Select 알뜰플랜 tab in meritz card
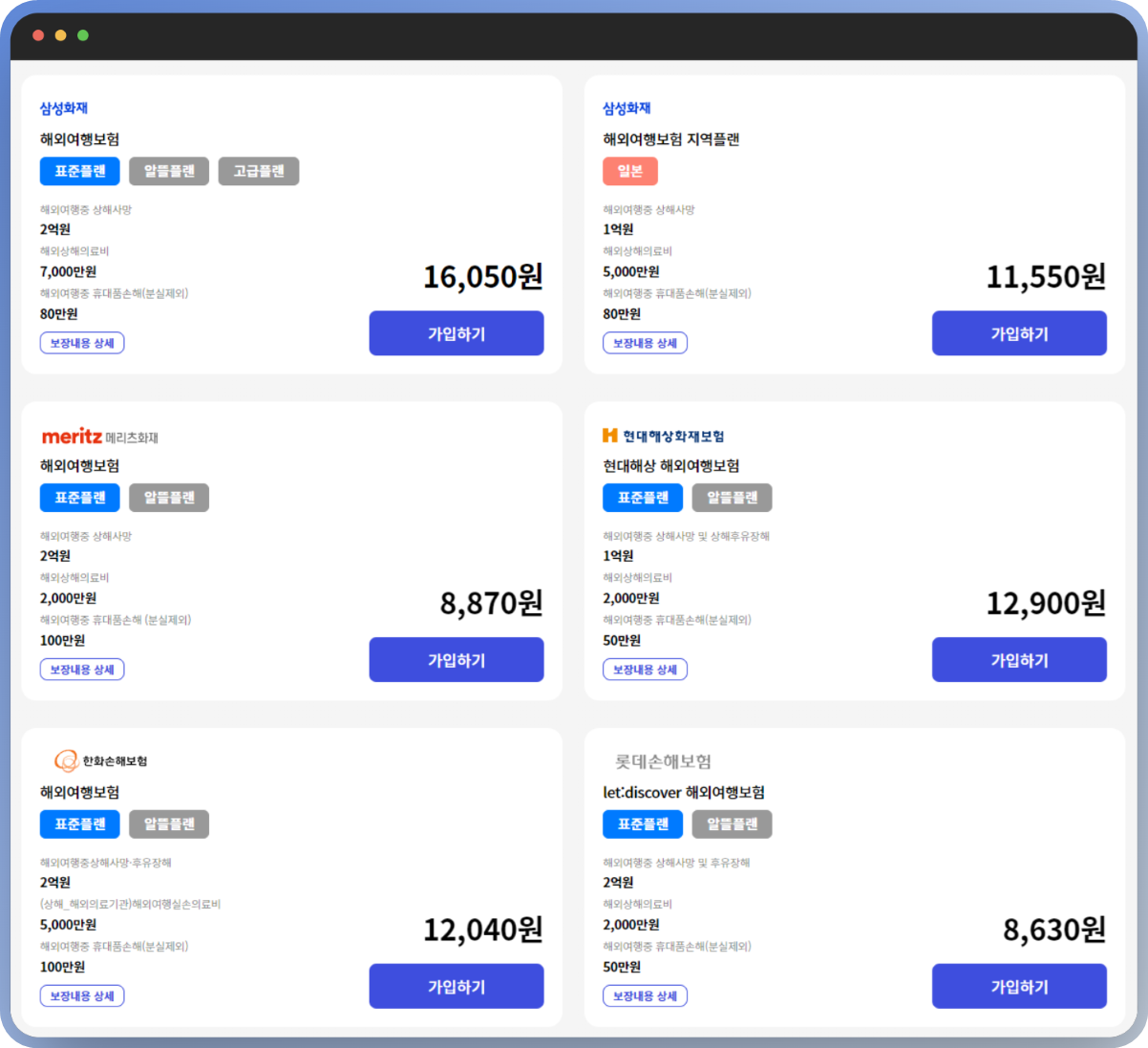Image resolution: width=1148 pixels, height=1048 pixels. coord(169,498)
